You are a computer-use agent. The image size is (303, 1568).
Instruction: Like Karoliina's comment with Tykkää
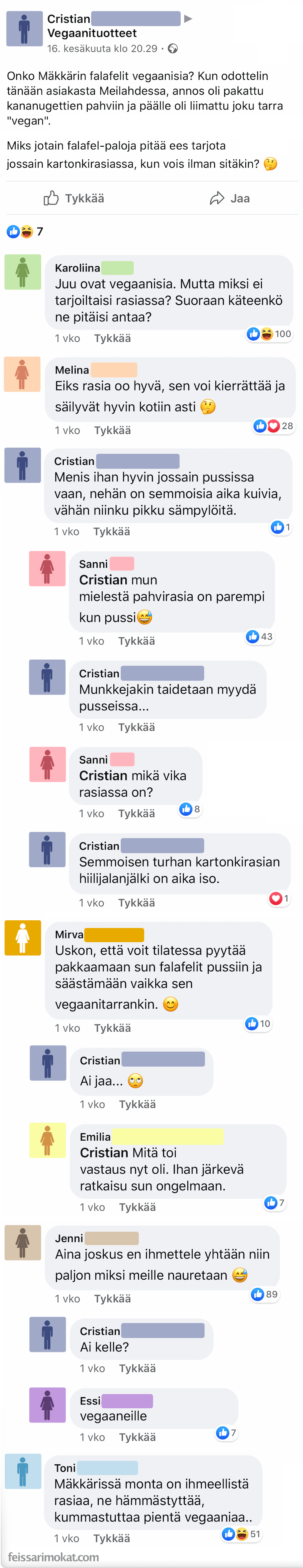click(112, 338)
